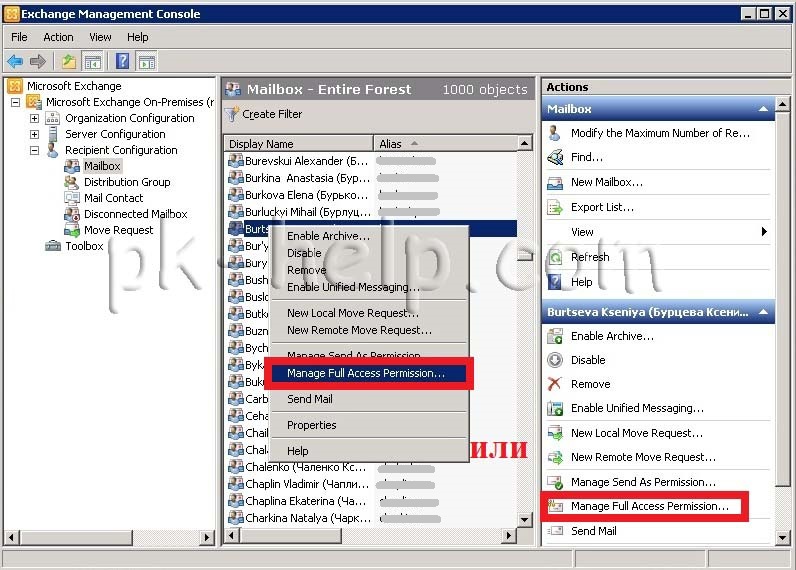
Task: Open the Help menu in menu bar
Action: pyautogui.click(x=138, y=37)
